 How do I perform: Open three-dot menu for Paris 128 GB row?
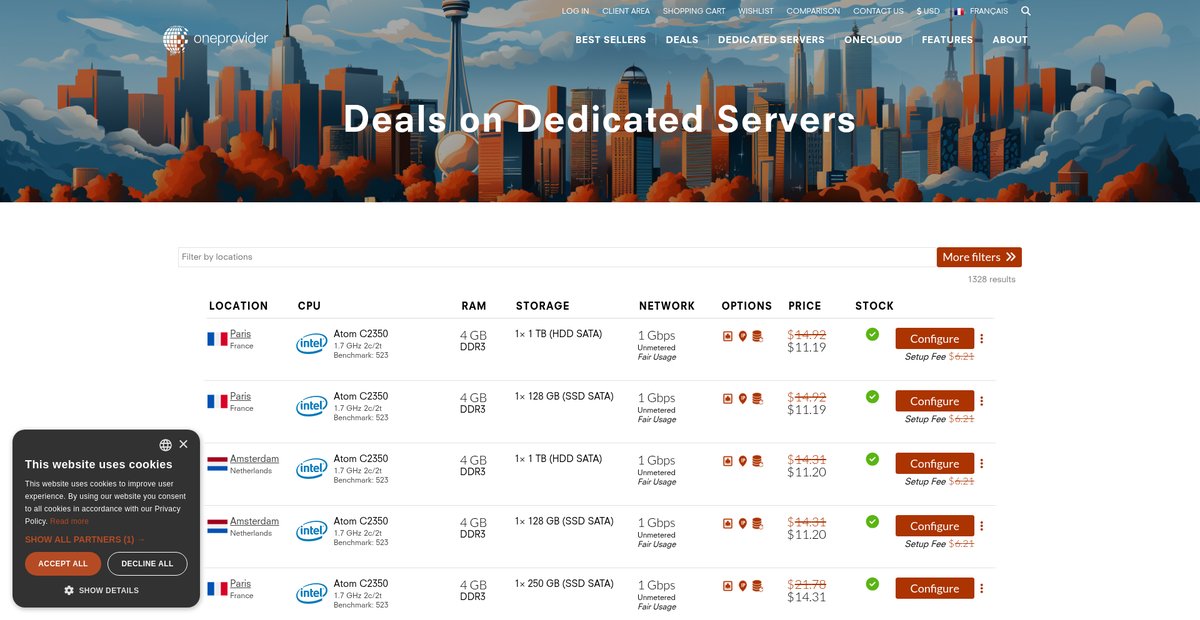(x=982, y=401)
